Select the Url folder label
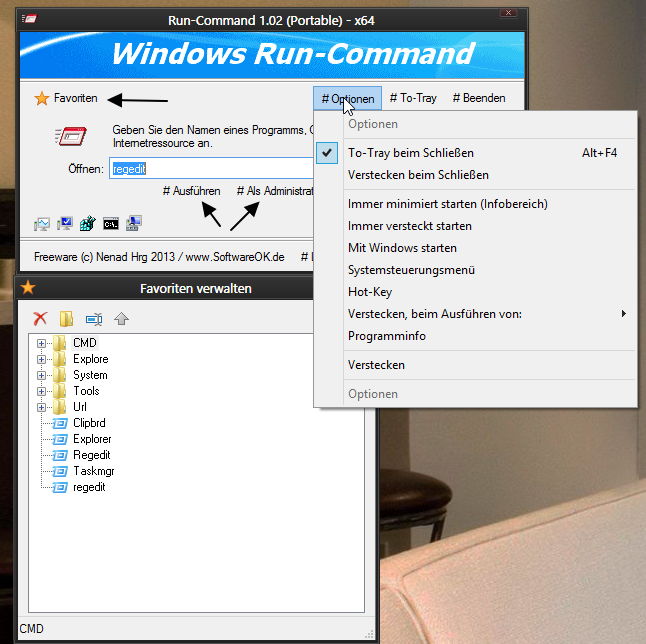 pyautogui.click(x=80, y=407)
